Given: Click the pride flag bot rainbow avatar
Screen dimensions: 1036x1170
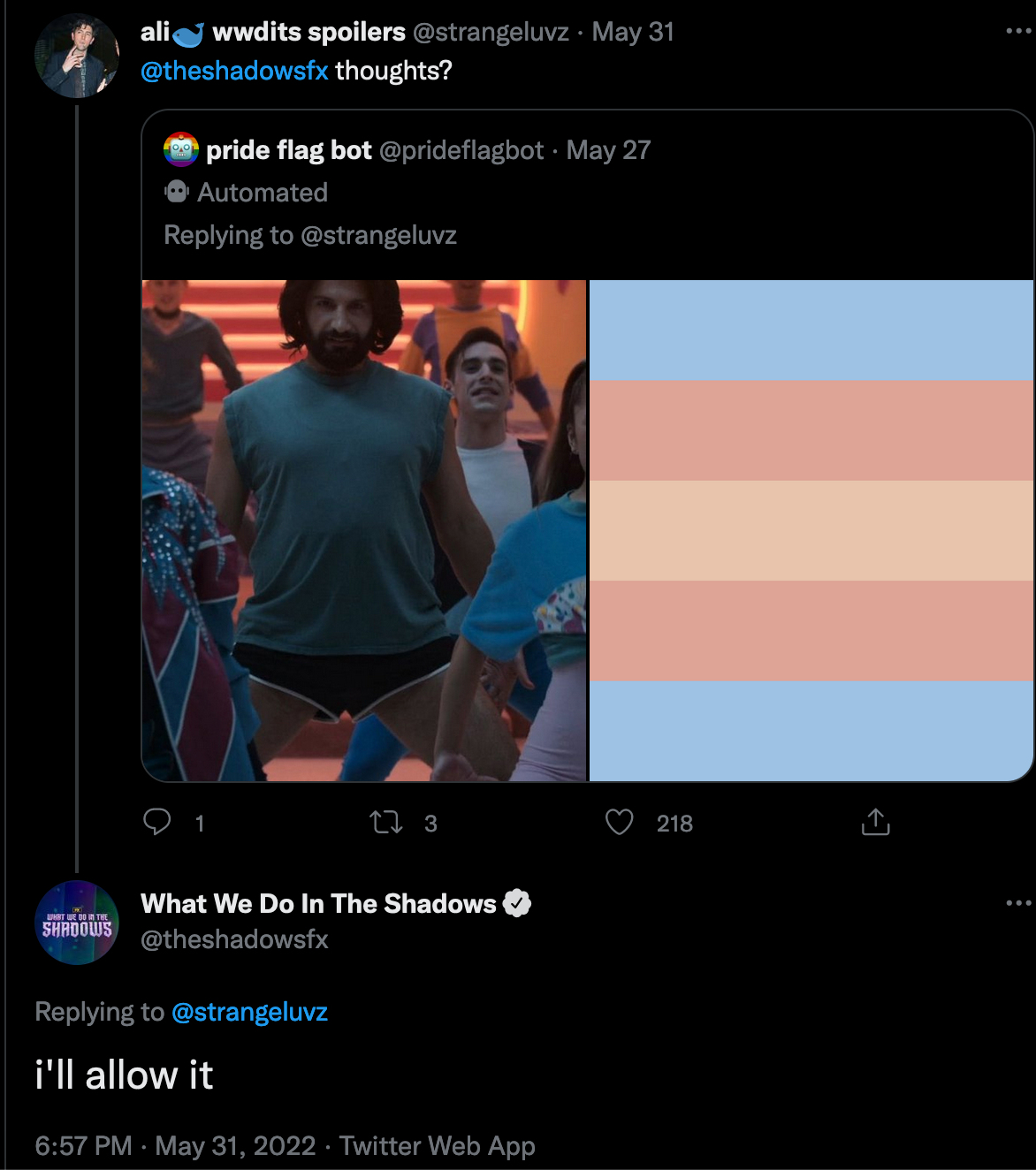Looking at the screenshot, I should pos(181,150).
